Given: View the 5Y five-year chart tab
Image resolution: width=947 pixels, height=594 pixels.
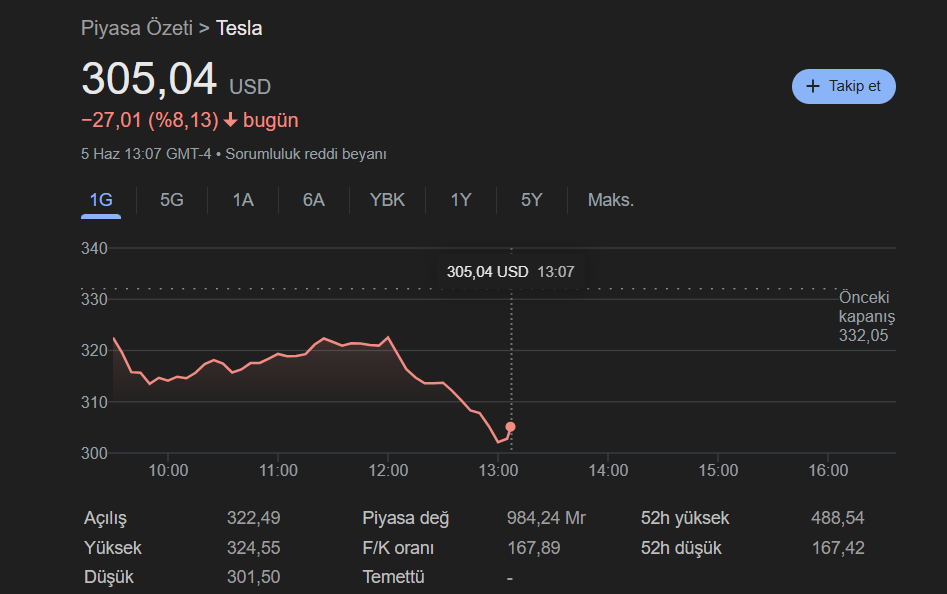Looking at the screenshot, I should (531, 200).
